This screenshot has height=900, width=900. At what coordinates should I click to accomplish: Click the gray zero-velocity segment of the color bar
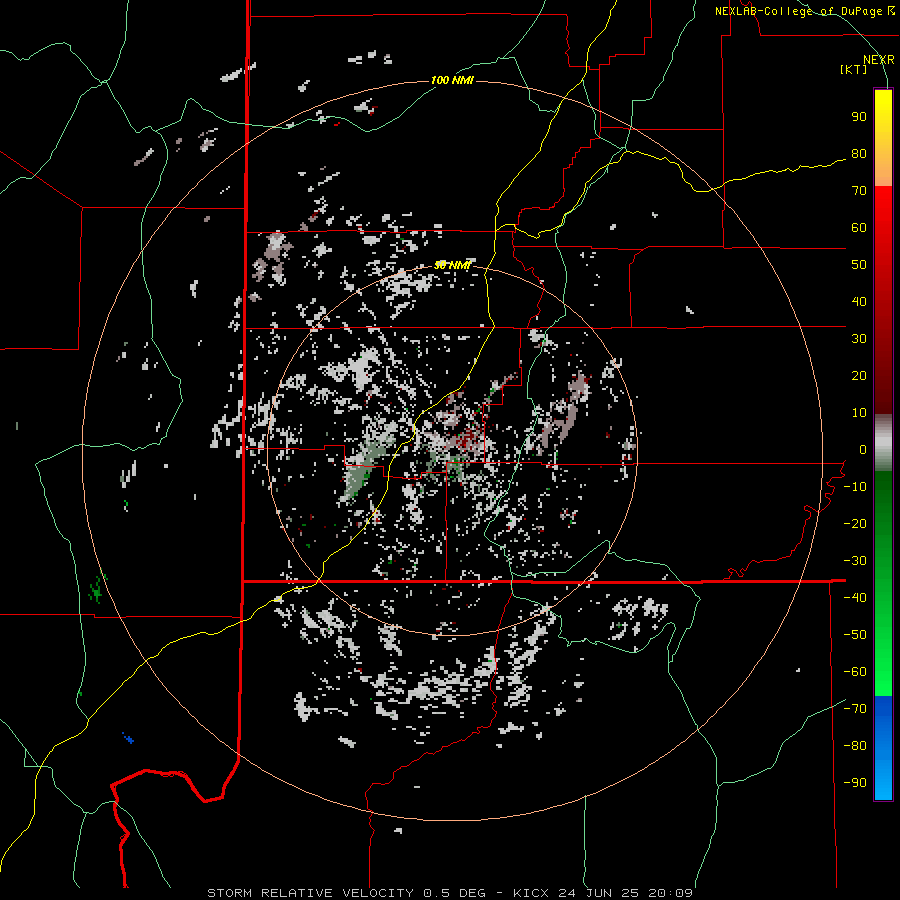tap(883, 443)
